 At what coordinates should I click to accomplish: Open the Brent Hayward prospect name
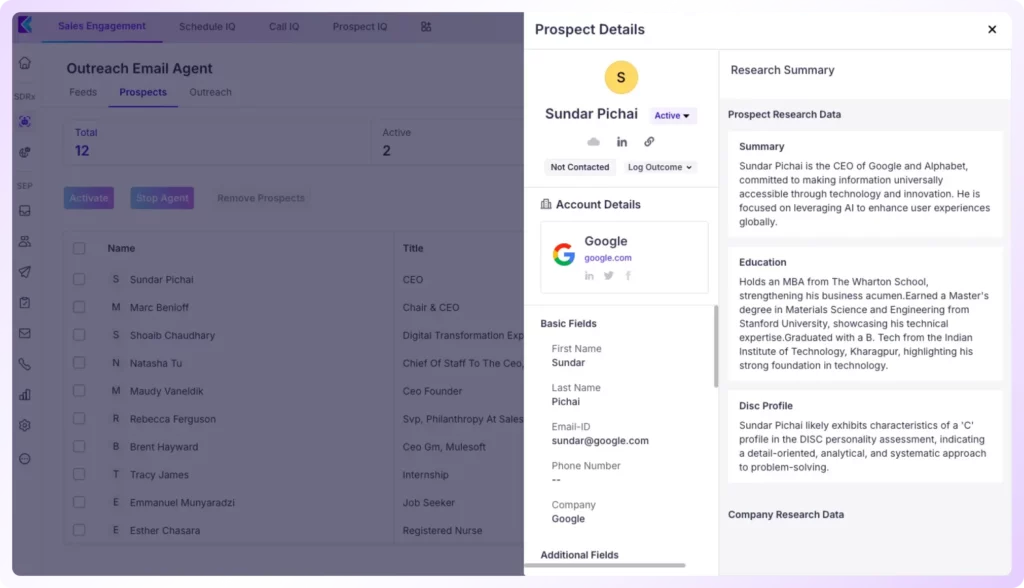tap(164, 447)
